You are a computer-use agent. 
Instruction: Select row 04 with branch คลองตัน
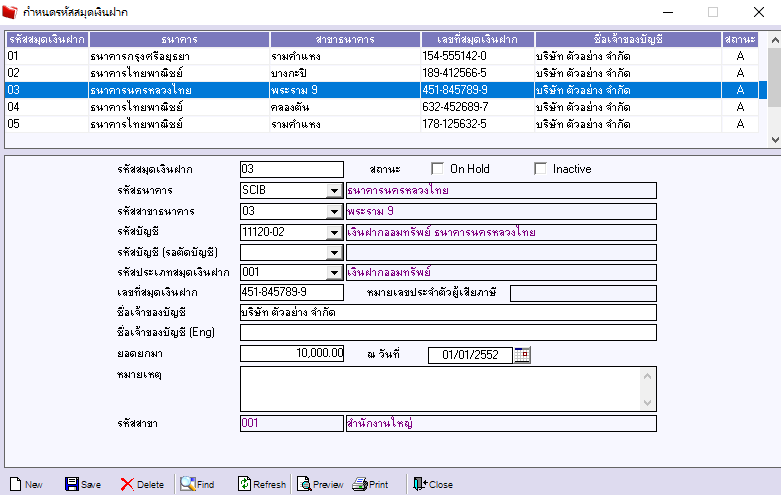coord(382,107)
